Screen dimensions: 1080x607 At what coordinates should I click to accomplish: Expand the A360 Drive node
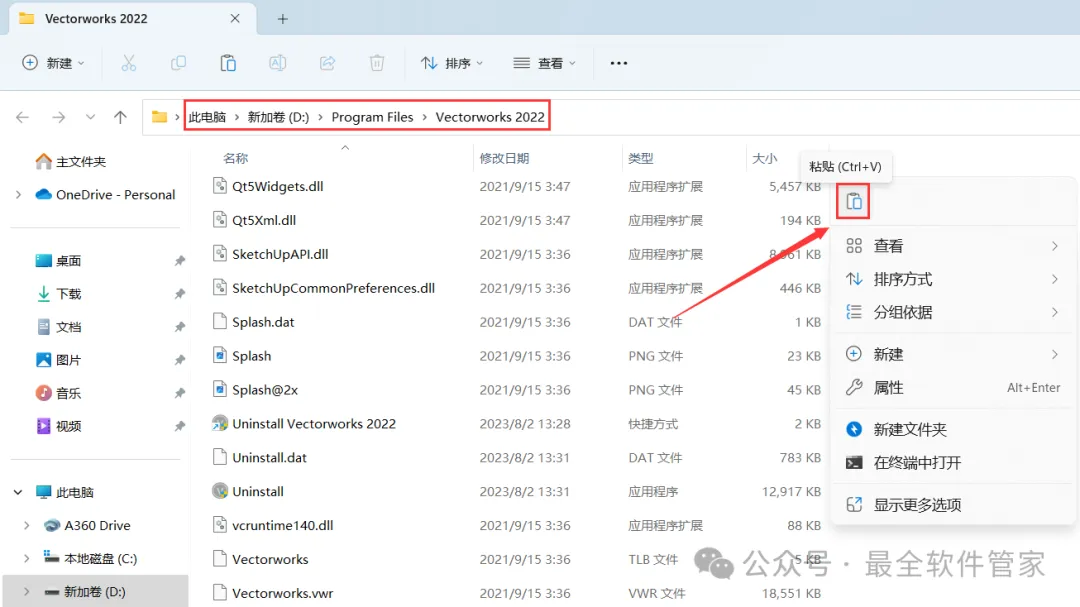[x=27, y=526]
